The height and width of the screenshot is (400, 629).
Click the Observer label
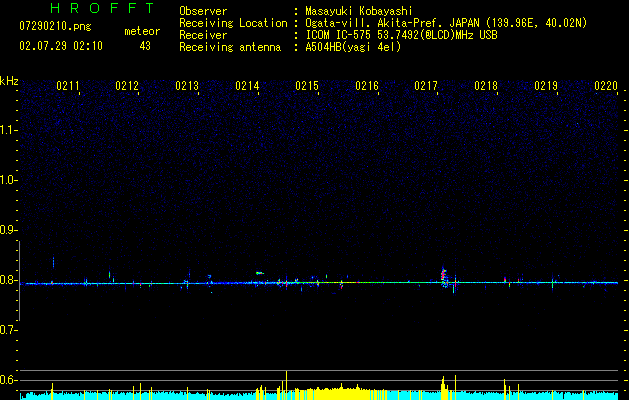coord(203,11)
